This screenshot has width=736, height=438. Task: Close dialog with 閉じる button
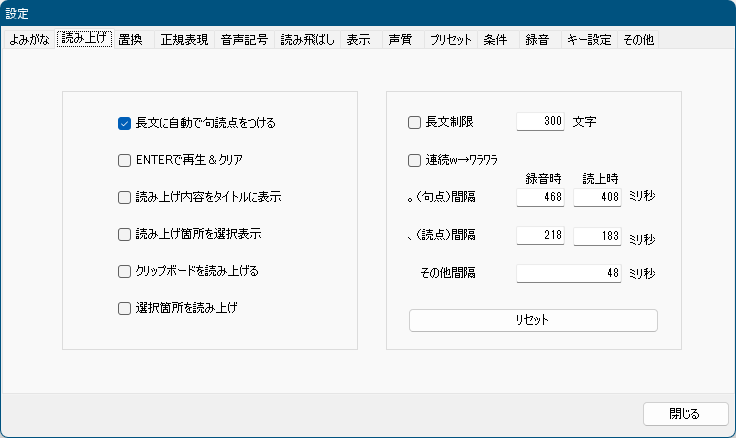pyautogui.click(x=685, y=414)
